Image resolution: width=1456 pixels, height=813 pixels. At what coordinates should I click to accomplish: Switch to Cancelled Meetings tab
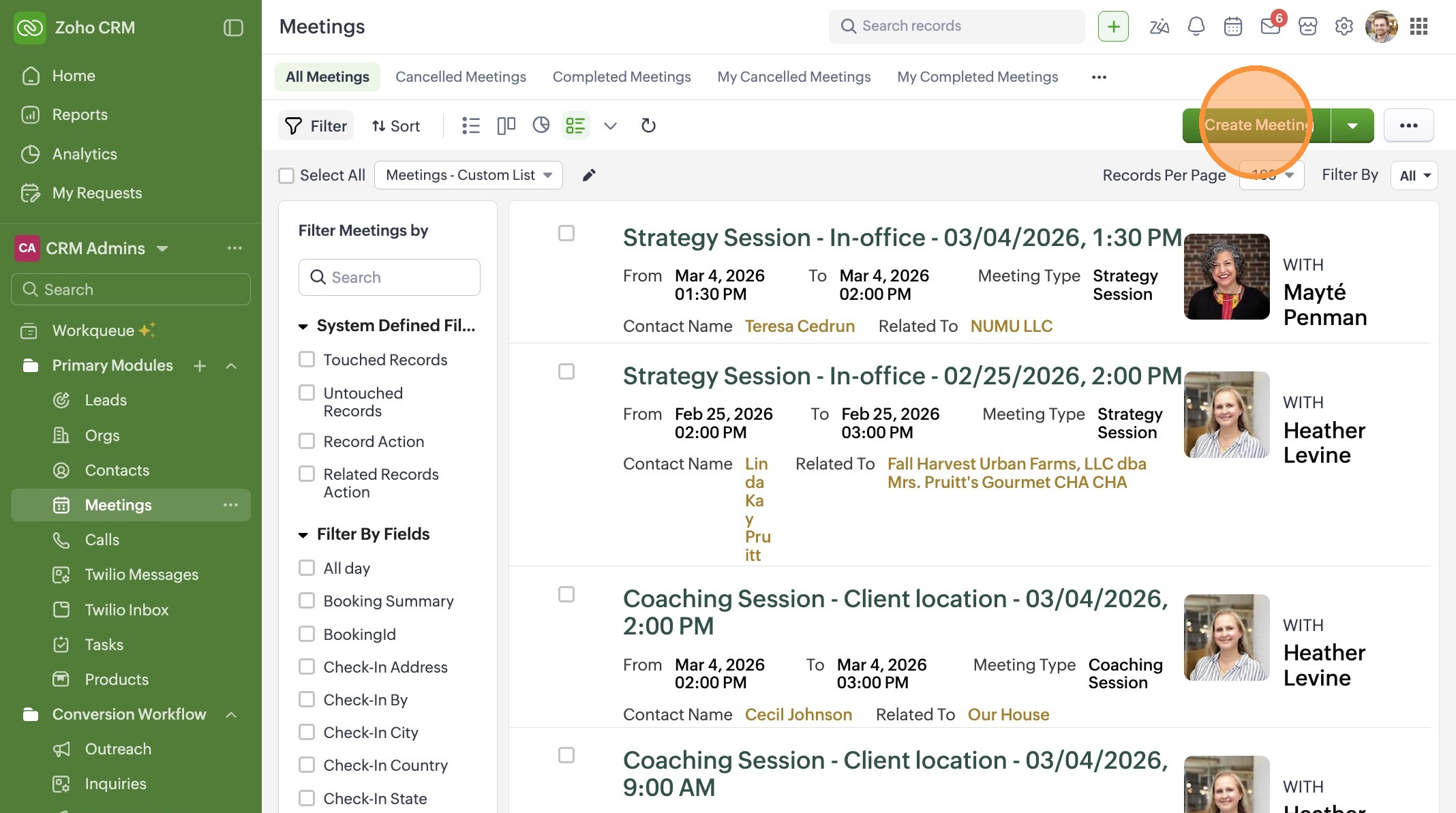point(461,77)
